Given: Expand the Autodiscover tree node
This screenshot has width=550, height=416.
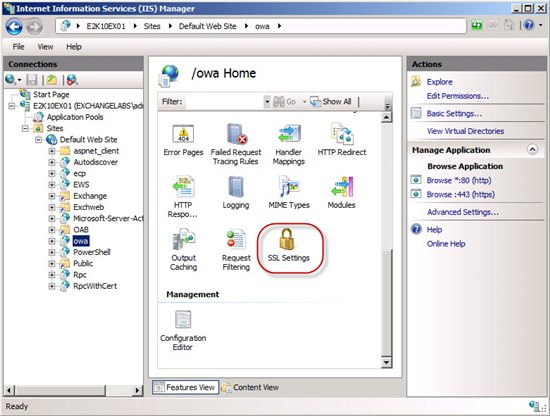Looking at the screenshot, I should (x=52, y=162).
